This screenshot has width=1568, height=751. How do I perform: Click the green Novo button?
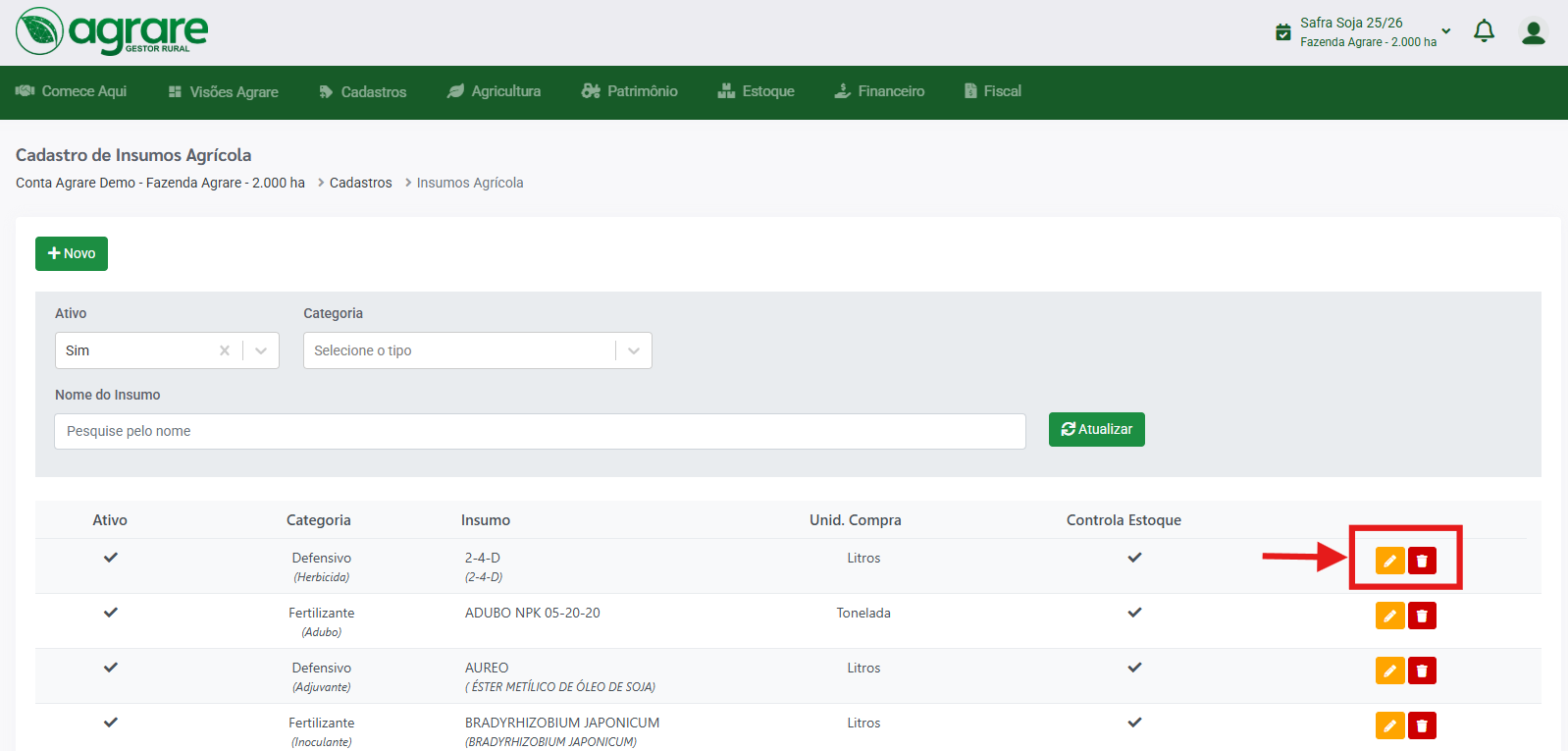(x=72, y=253)
